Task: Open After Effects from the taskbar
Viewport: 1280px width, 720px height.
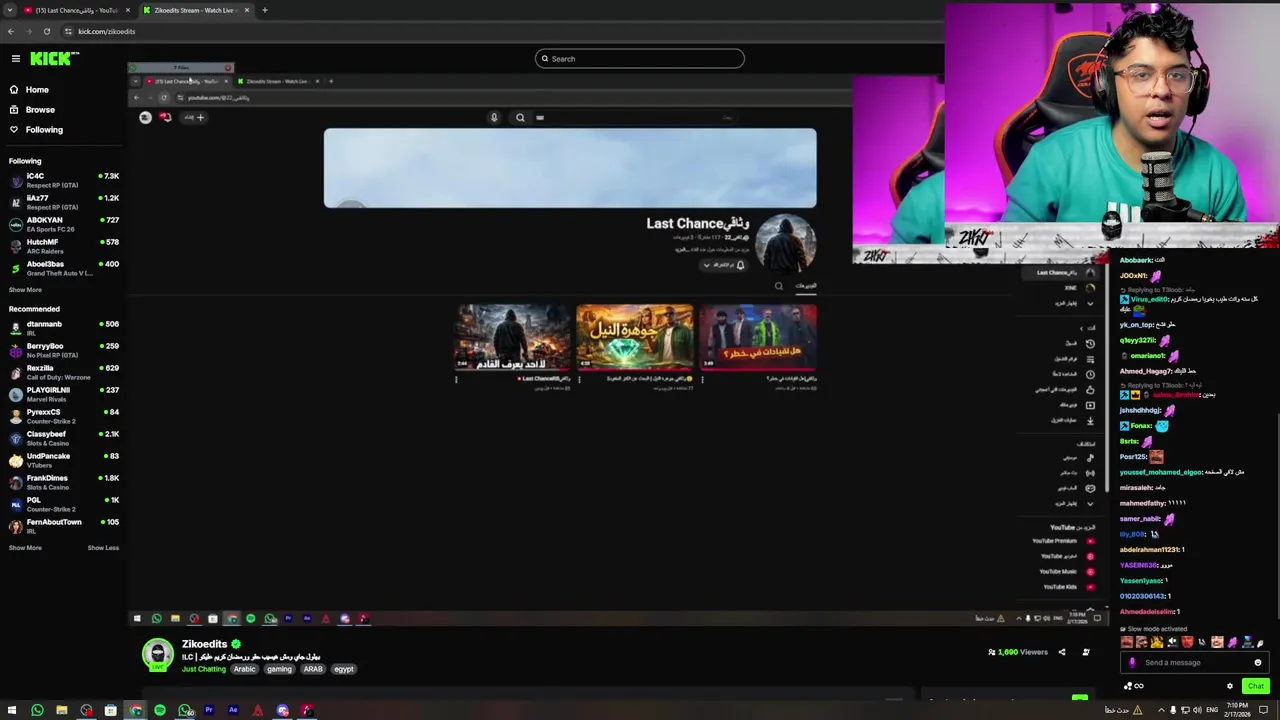Action: click(x=233, y=711)
